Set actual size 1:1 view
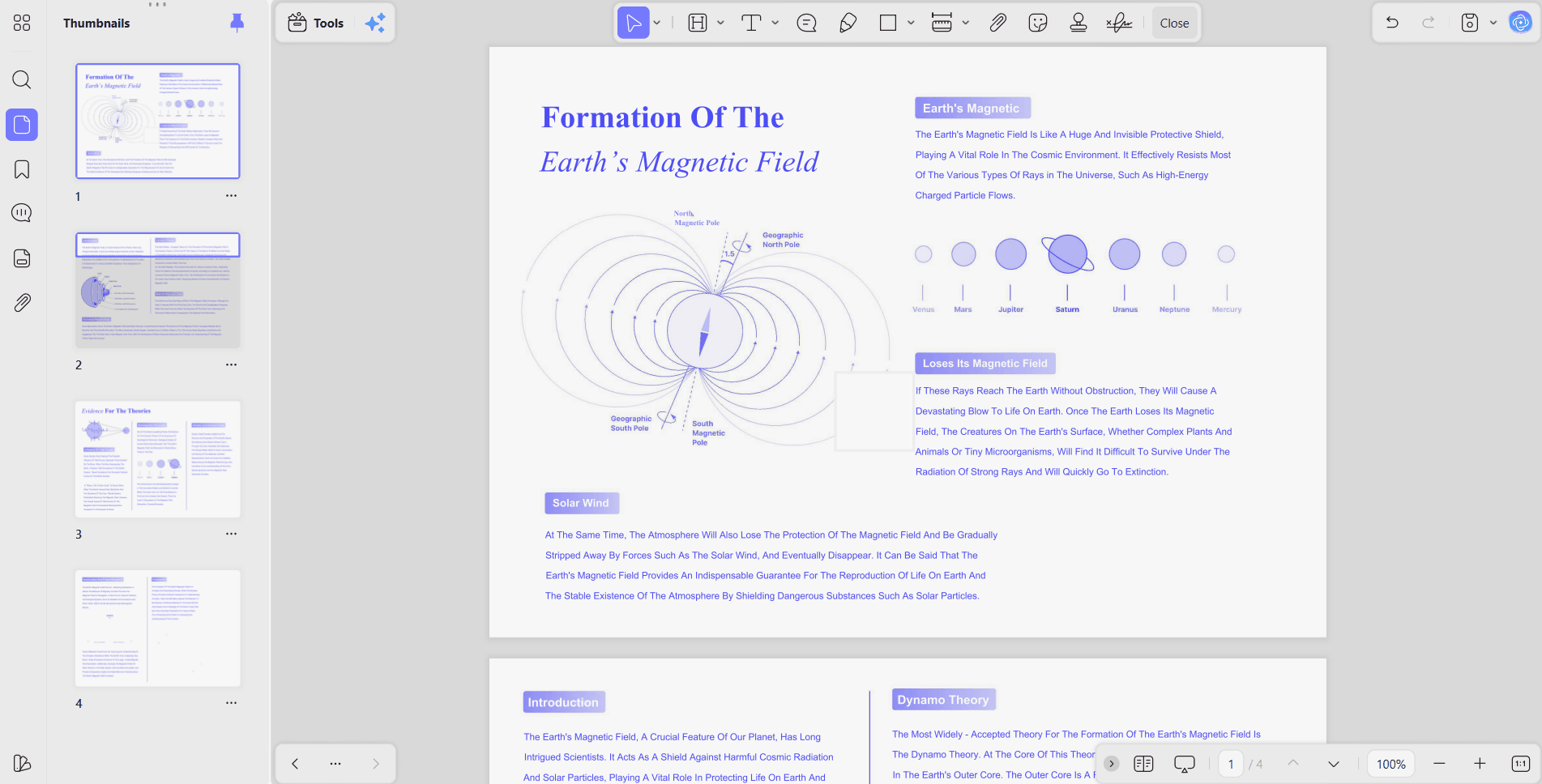1542x784 pixels. tap(1520, 764)
